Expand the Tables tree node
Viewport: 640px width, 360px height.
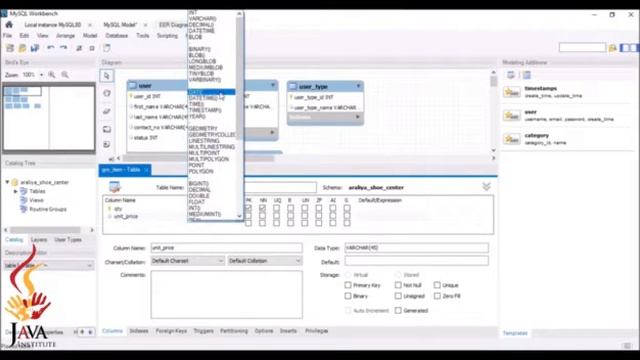(16, 191)
